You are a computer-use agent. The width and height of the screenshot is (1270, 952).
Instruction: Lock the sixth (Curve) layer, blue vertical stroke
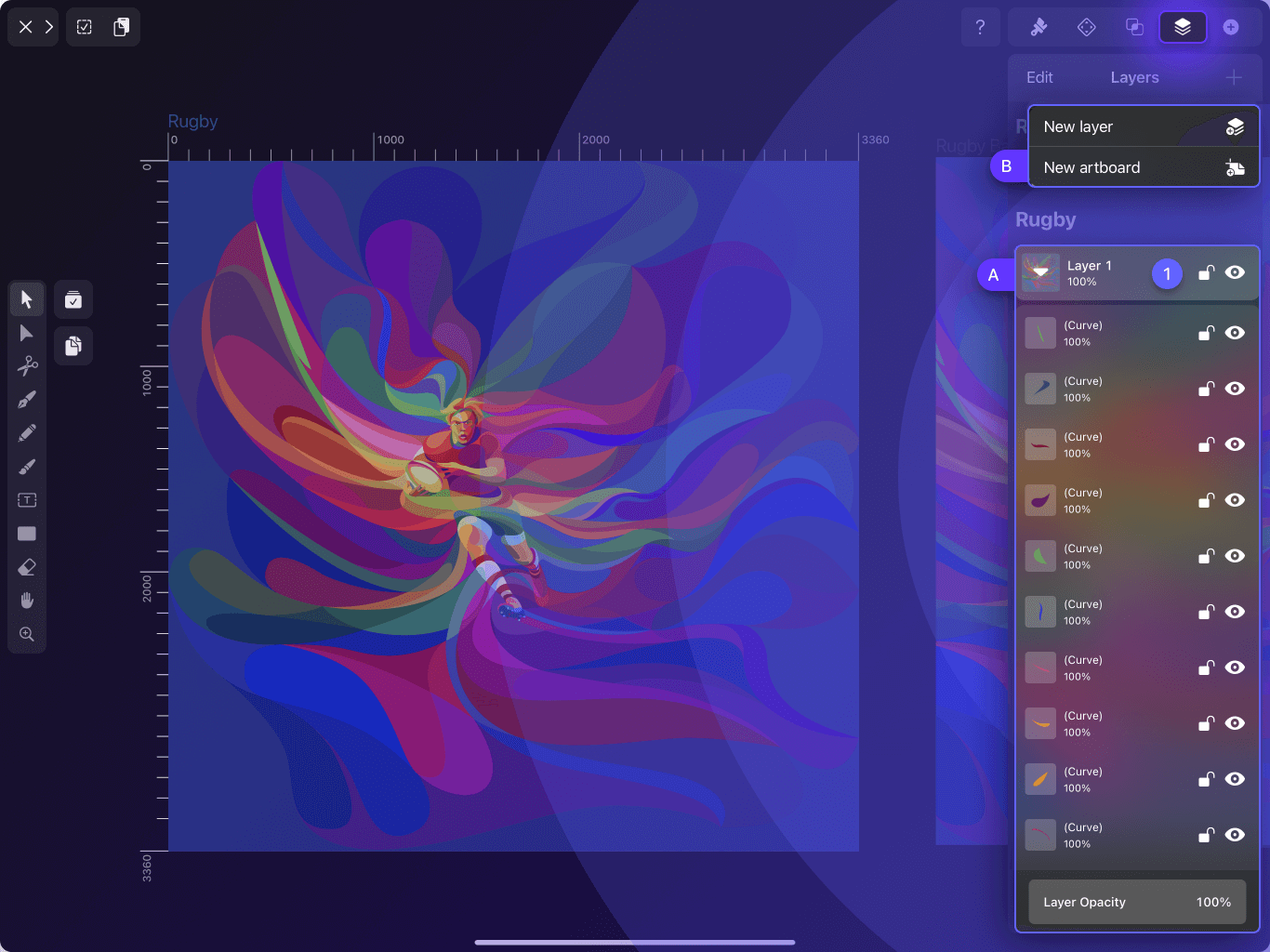click(1206, 612)
